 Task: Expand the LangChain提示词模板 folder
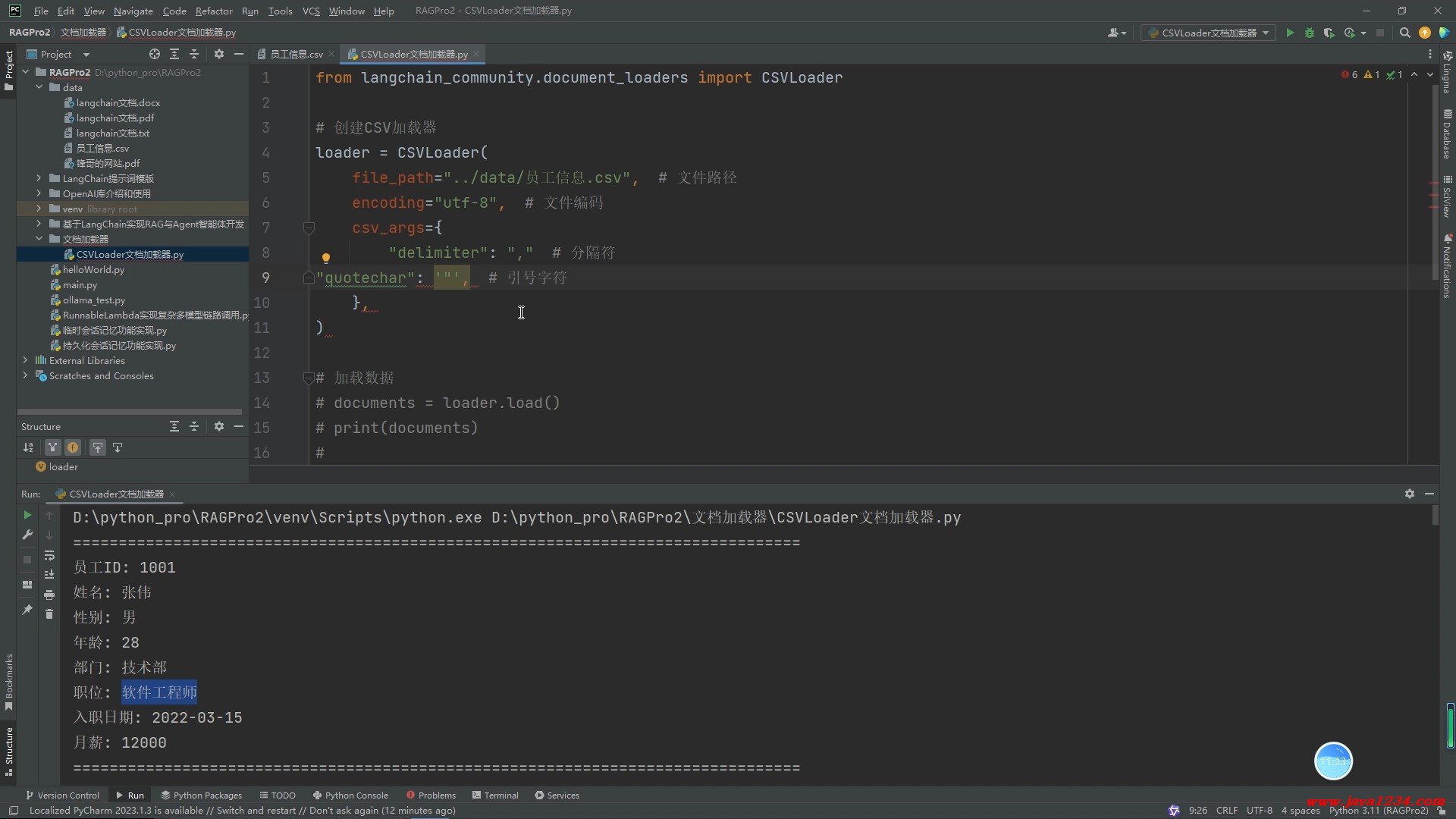(39, 178)
